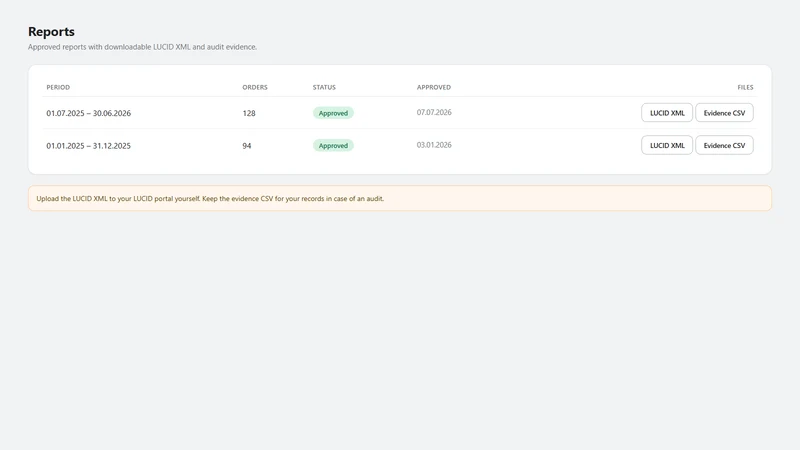Click the STATUS column header
The width and height of the screenshot is (800, 450).
pos(324,87)
